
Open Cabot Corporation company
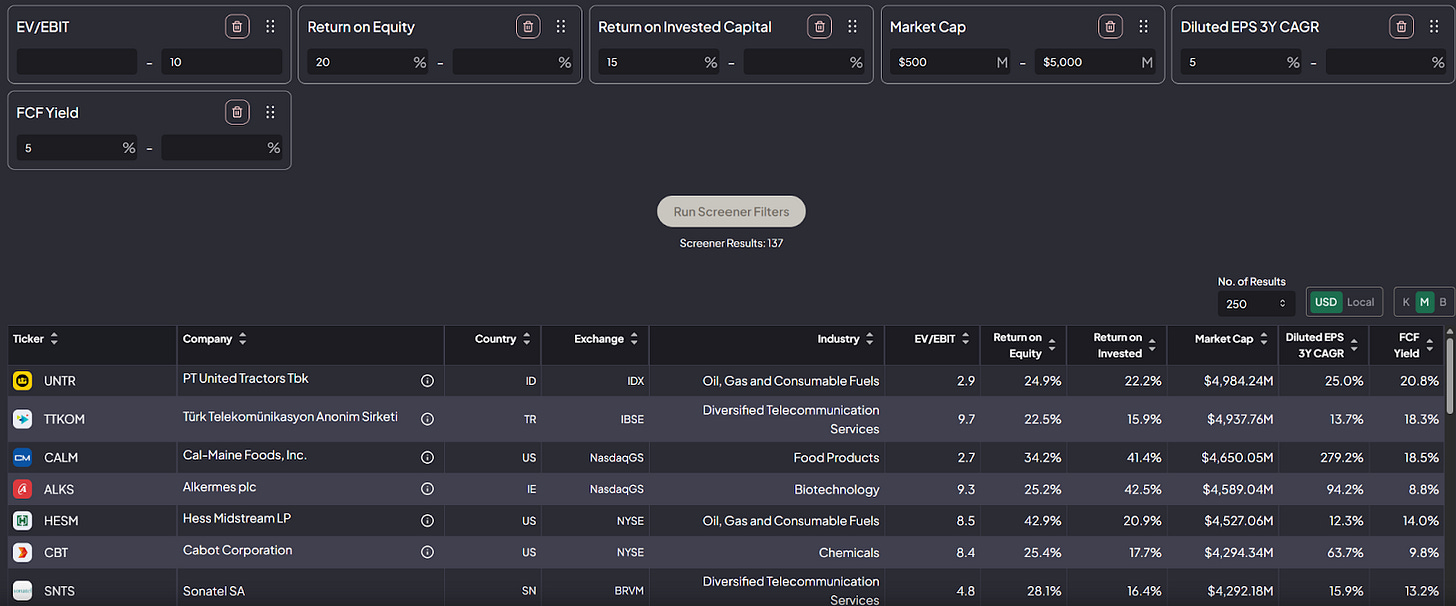click(x=238, y=550)
